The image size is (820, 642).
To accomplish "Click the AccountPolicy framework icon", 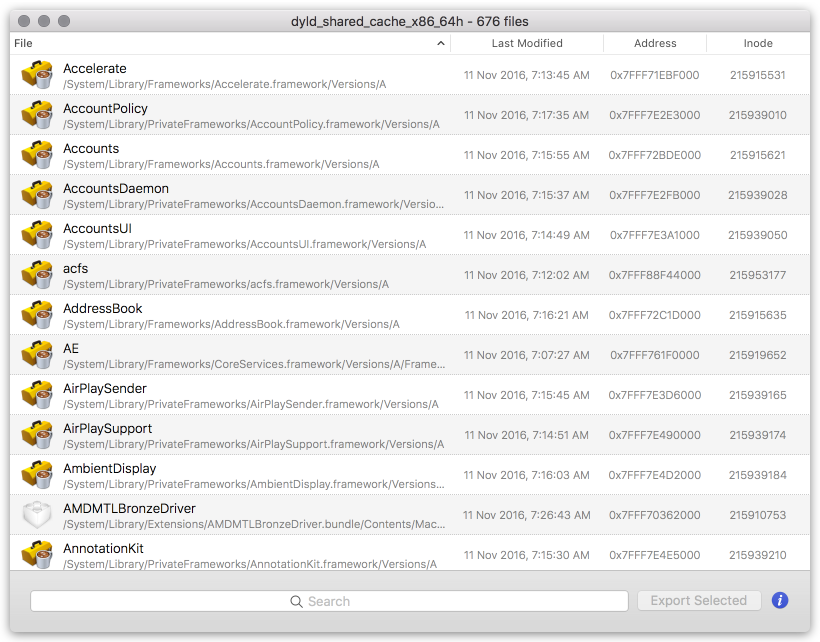I will tap(36, 115).
